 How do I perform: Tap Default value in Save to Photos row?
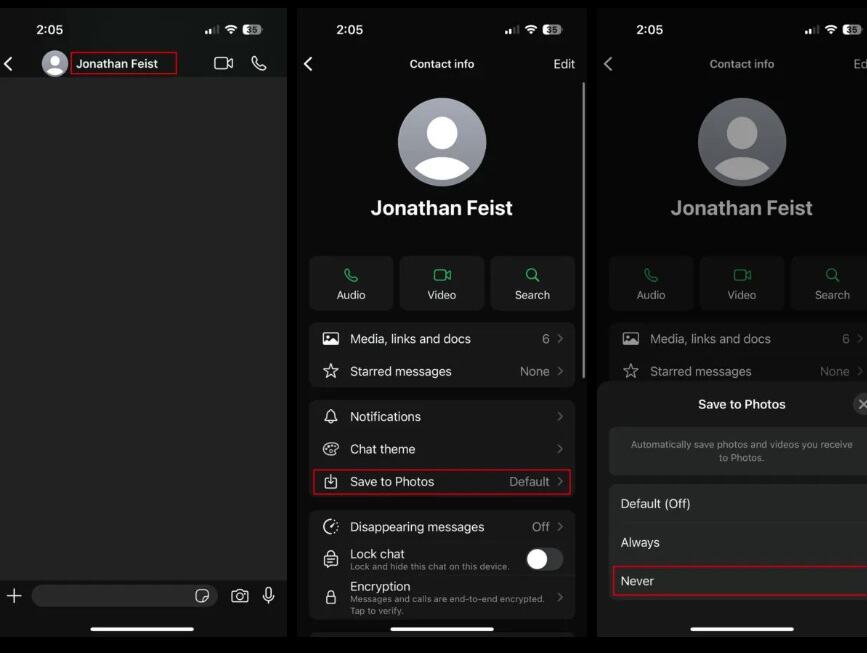point(529,482)
